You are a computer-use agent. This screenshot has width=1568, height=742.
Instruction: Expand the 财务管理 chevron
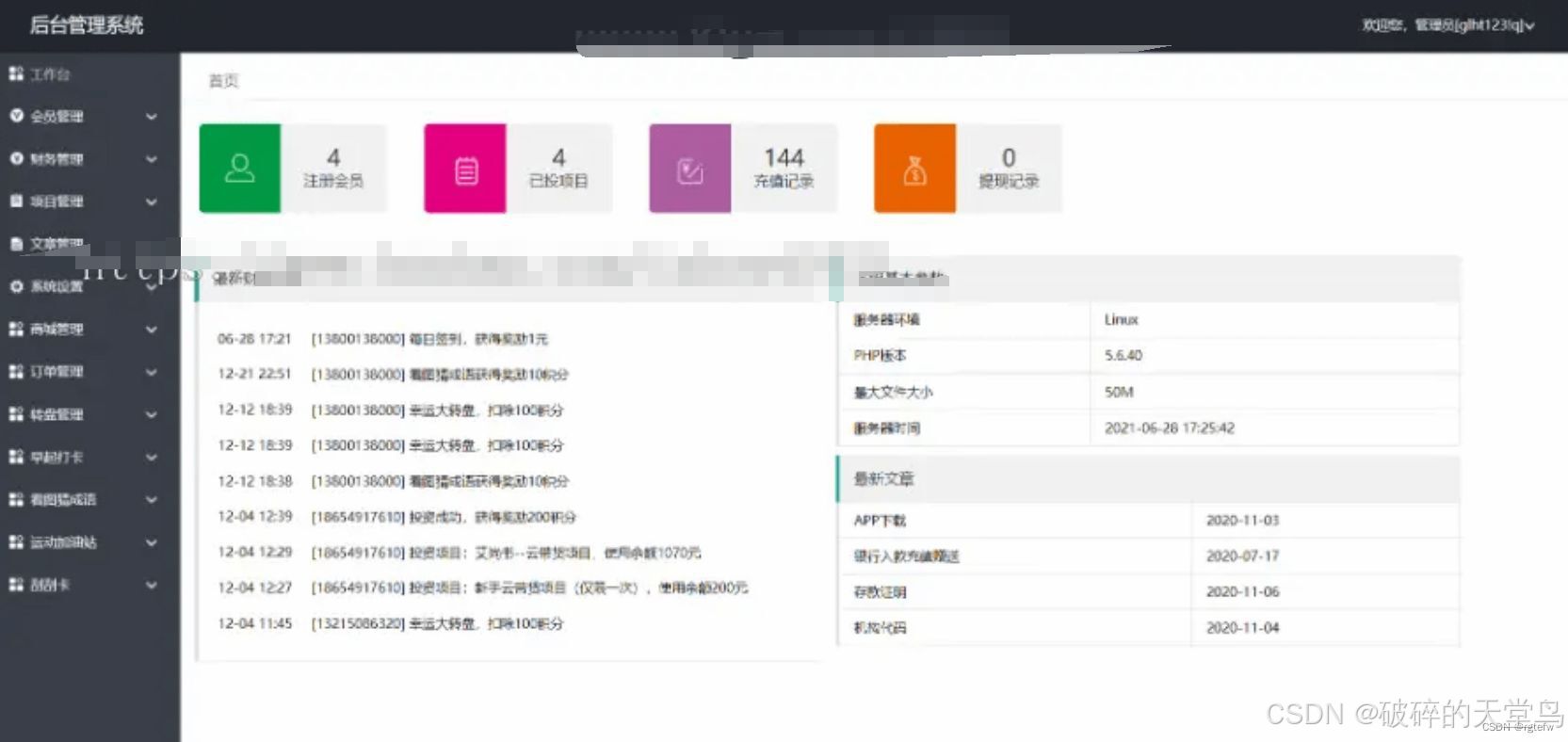pos(151,158)
